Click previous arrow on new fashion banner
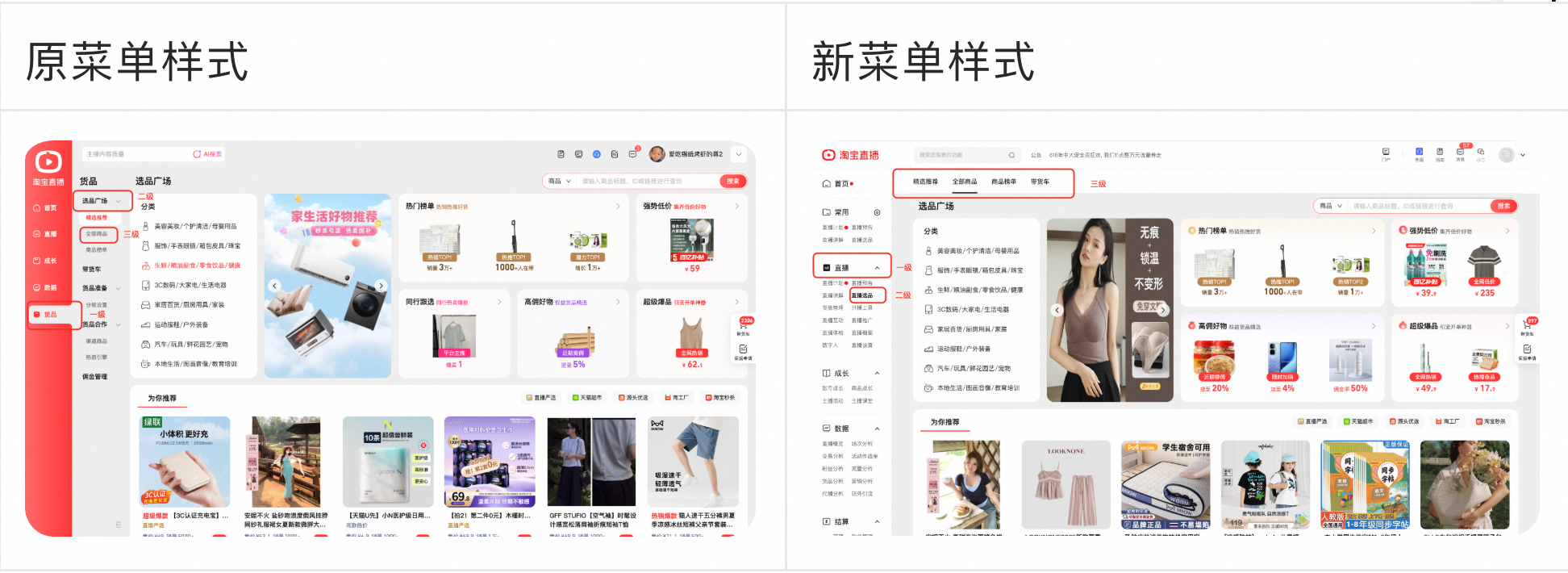 (1057, 310)
